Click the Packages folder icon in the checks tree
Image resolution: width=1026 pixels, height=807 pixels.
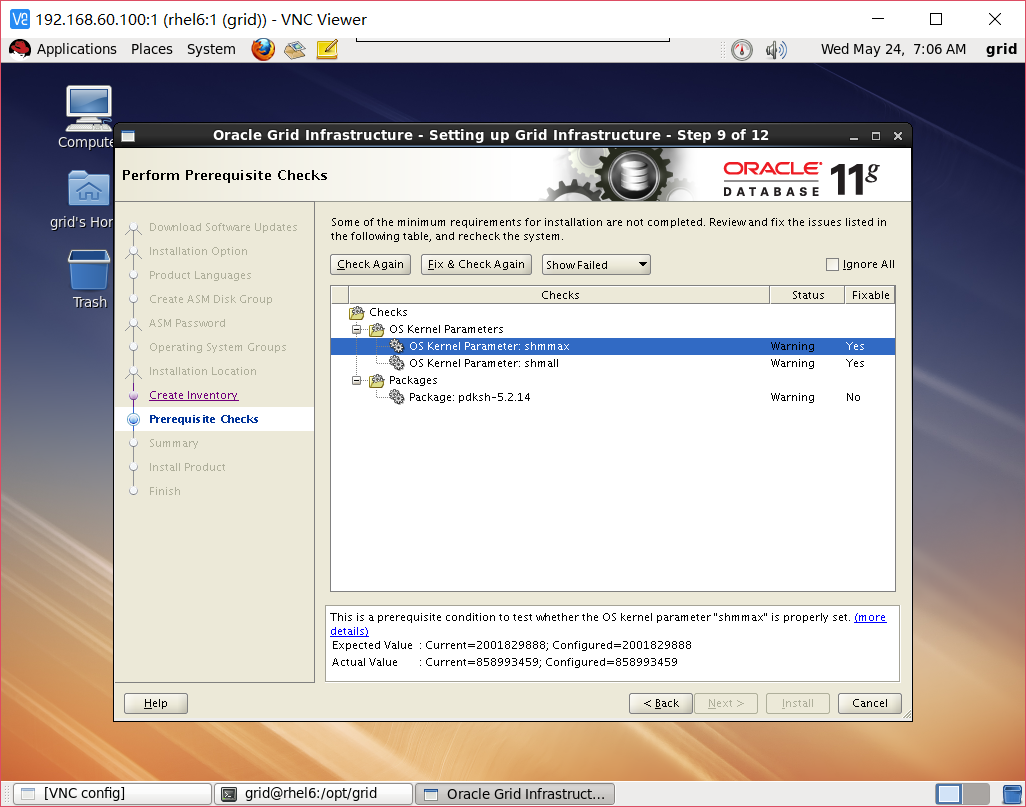pyautogui.click(x=375, y=380)
